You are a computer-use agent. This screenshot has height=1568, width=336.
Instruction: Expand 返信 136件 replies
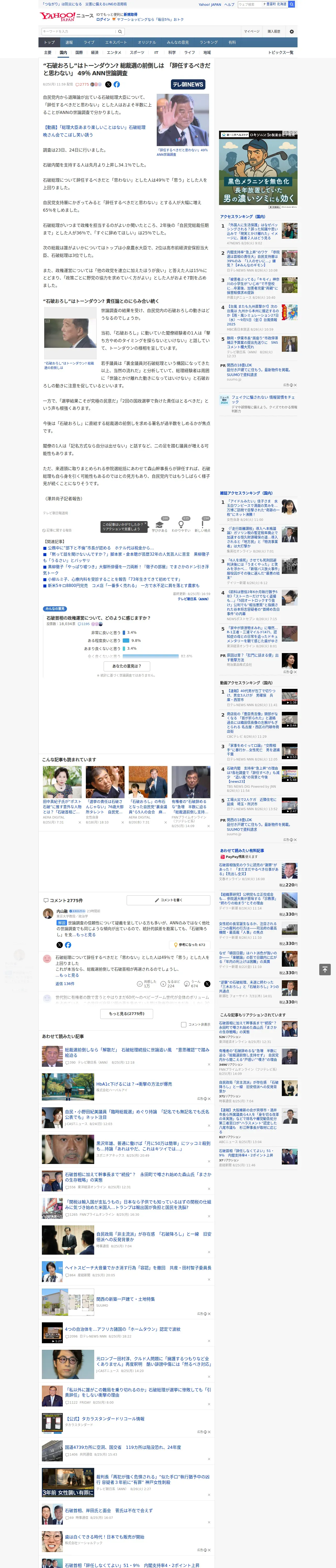coord(65,984)
